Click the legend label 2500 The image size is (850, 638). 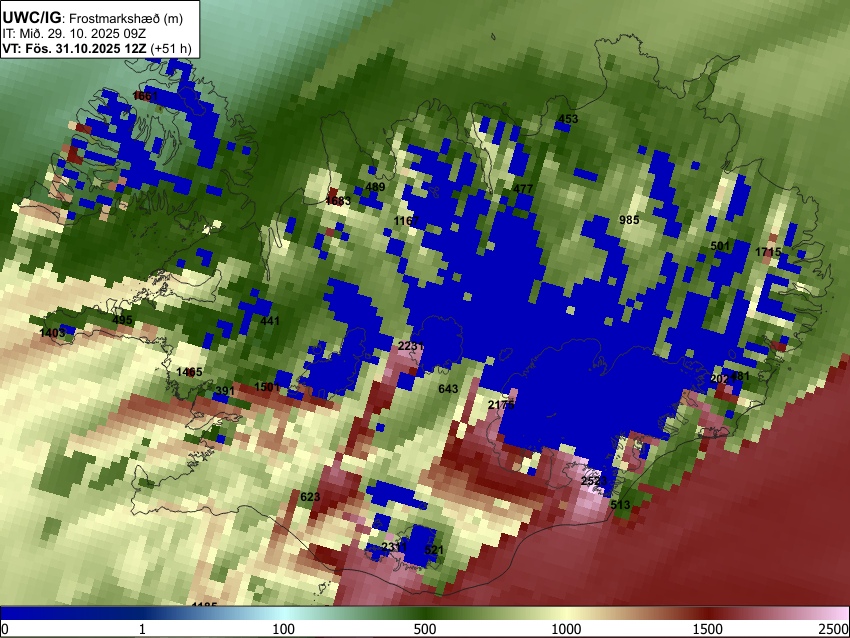click(834, 629)
